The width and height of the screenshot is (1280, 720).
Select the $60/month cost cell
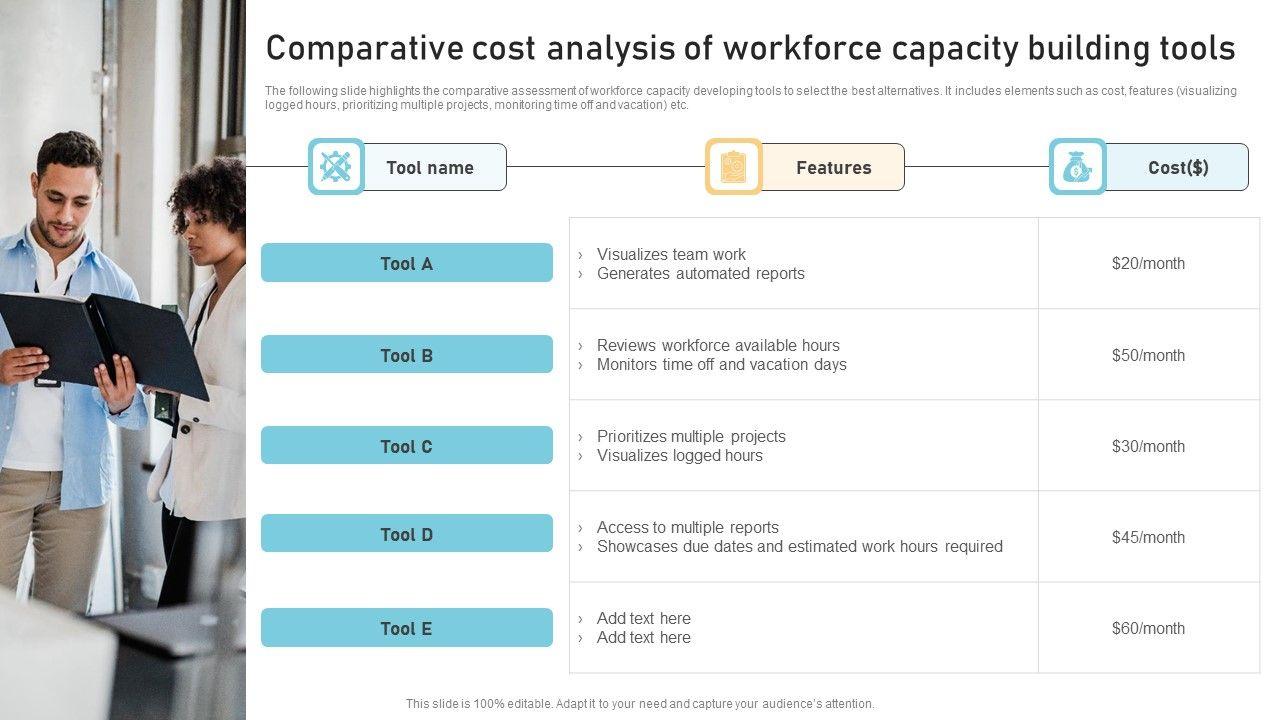(1148, 628)
